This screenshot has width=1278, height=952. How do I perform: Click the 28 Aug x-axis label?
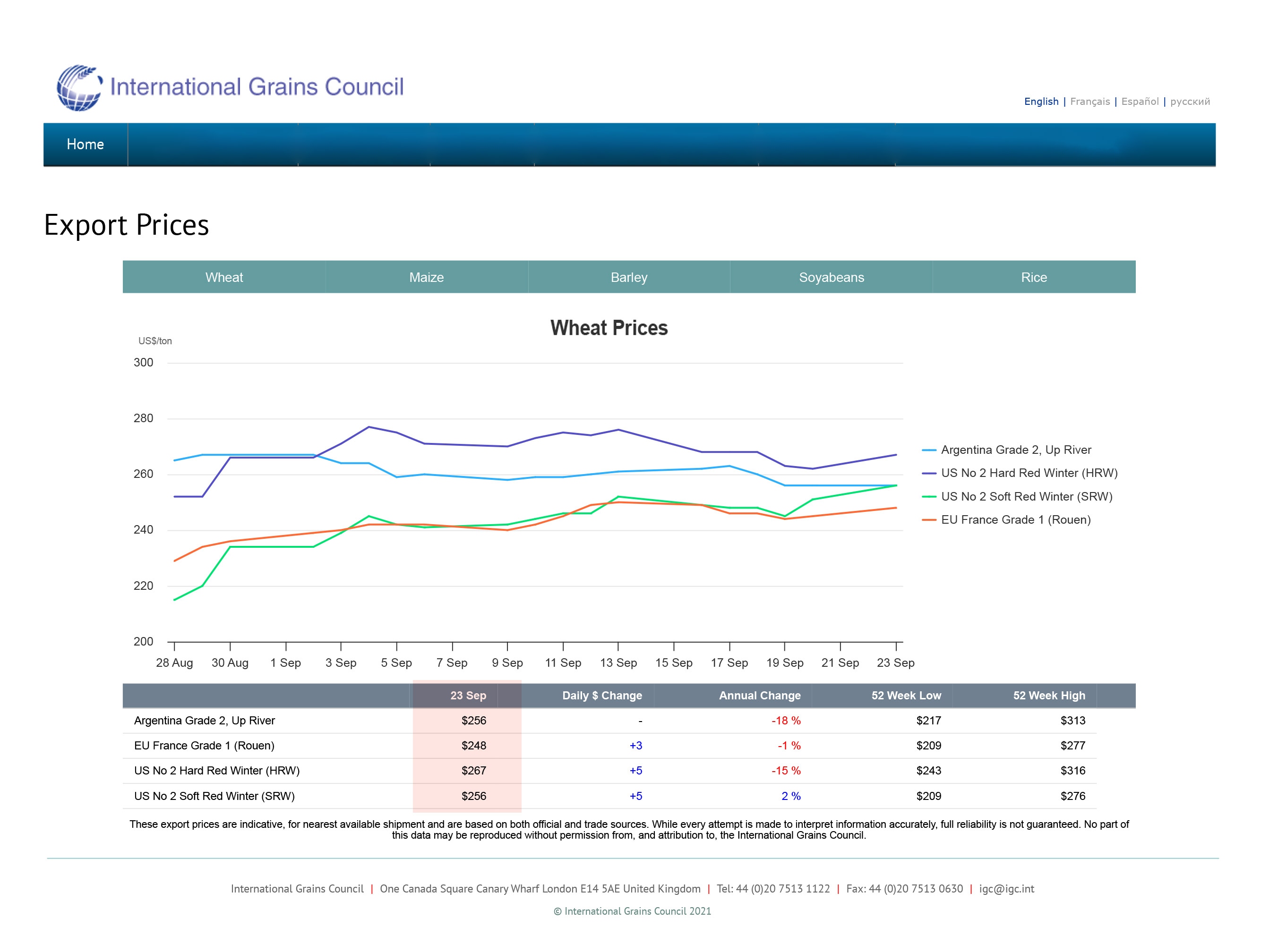174,663
